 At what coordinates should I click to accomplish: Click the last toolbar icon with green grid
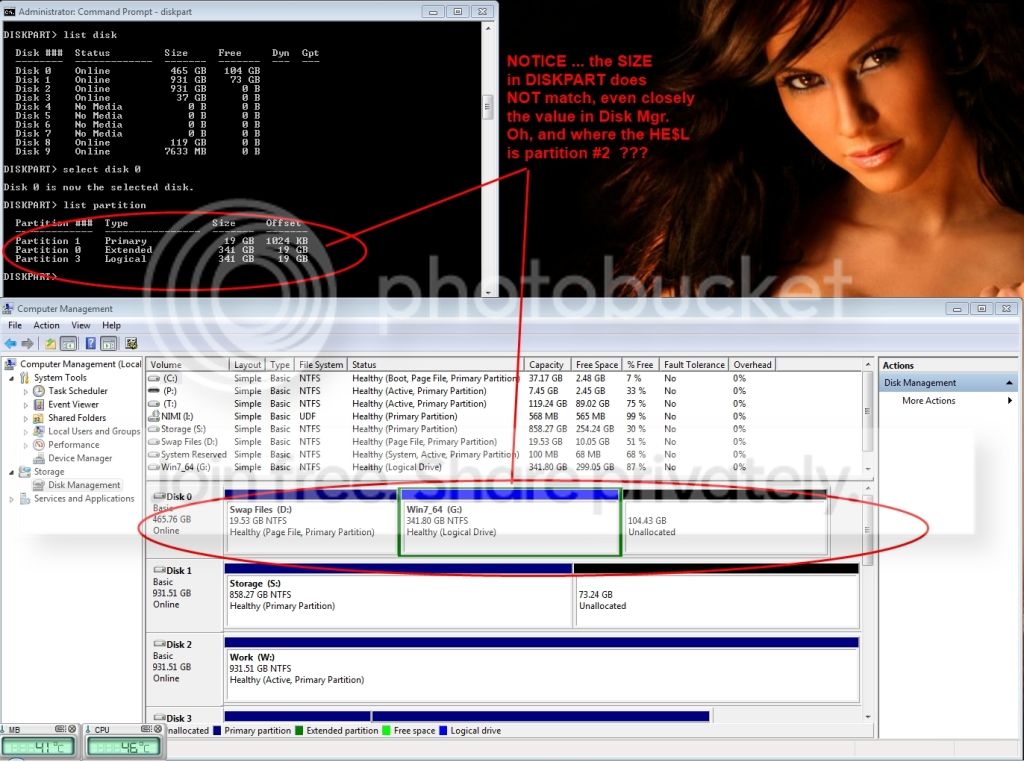(x=131, y=343)
